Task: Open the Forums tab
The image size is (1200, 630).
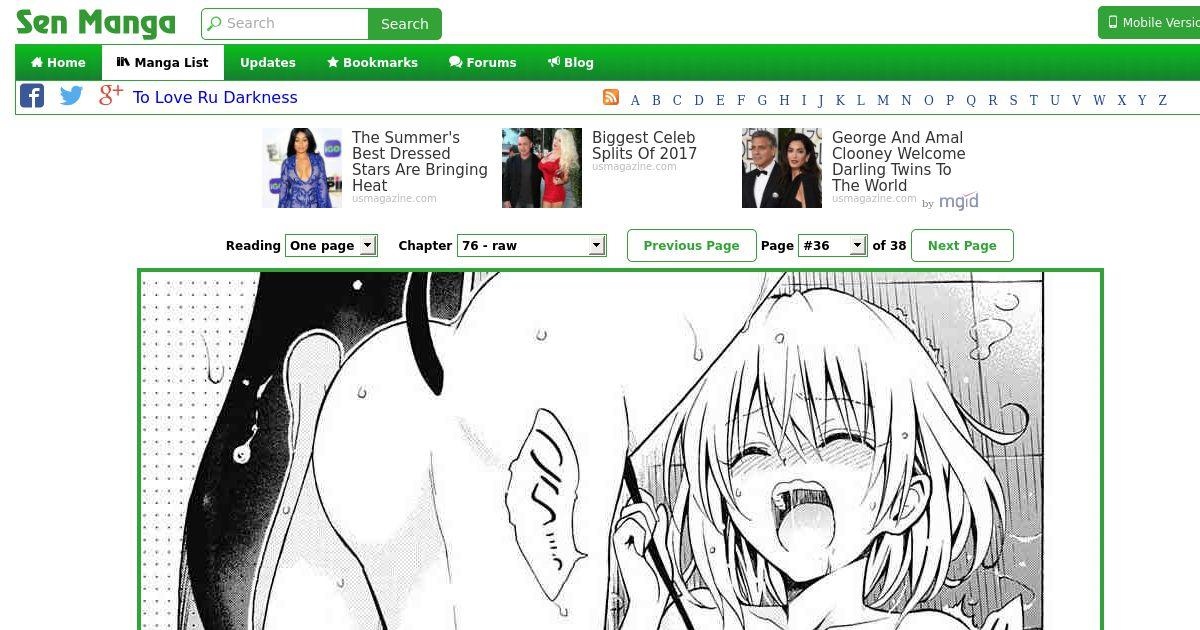Action: point(483,62)
